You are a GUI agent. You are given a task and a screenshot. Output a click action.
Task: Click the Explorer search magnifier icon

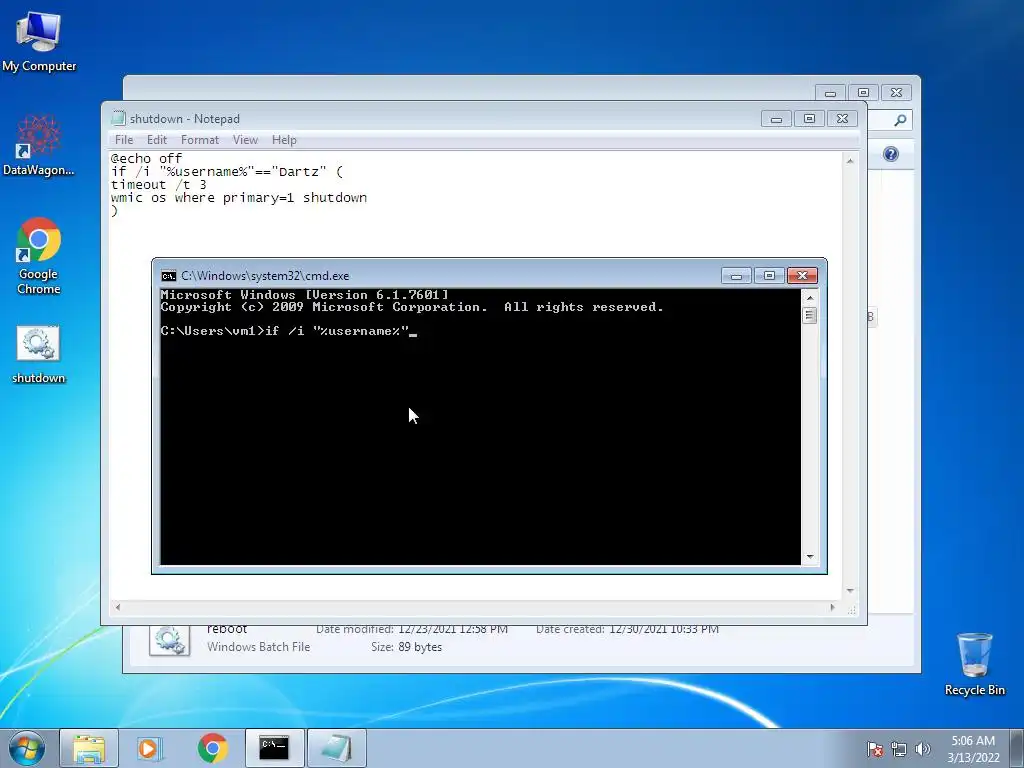pos(900,120)
